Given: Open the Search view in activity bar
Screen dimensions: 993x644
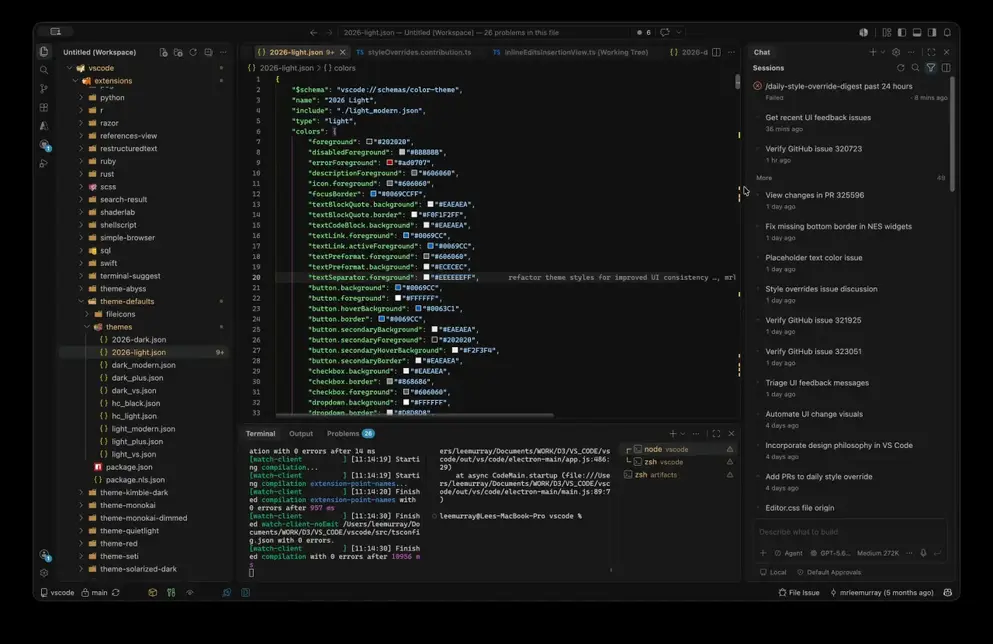Looking at the screenshot, I should click(44, 70).
